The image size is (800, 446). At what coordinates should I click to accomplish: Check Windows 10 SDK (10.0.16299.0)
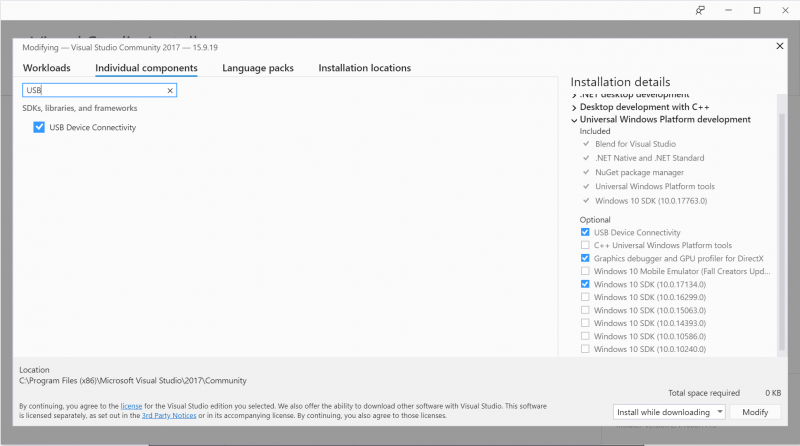[x=585, y=297]
